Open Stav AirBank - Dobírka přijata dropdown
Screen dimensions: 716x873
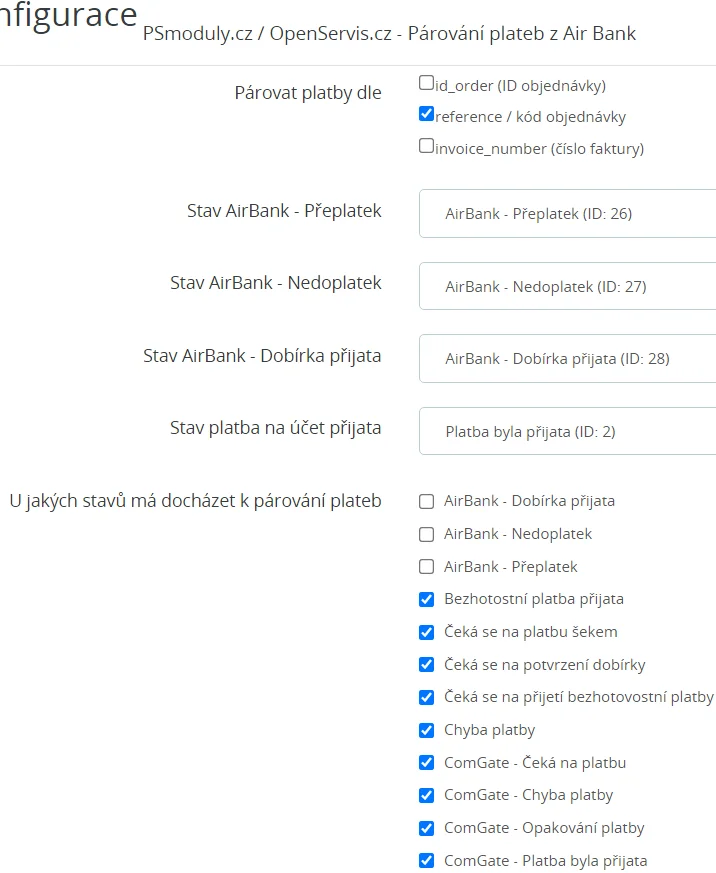coord(567,359)
